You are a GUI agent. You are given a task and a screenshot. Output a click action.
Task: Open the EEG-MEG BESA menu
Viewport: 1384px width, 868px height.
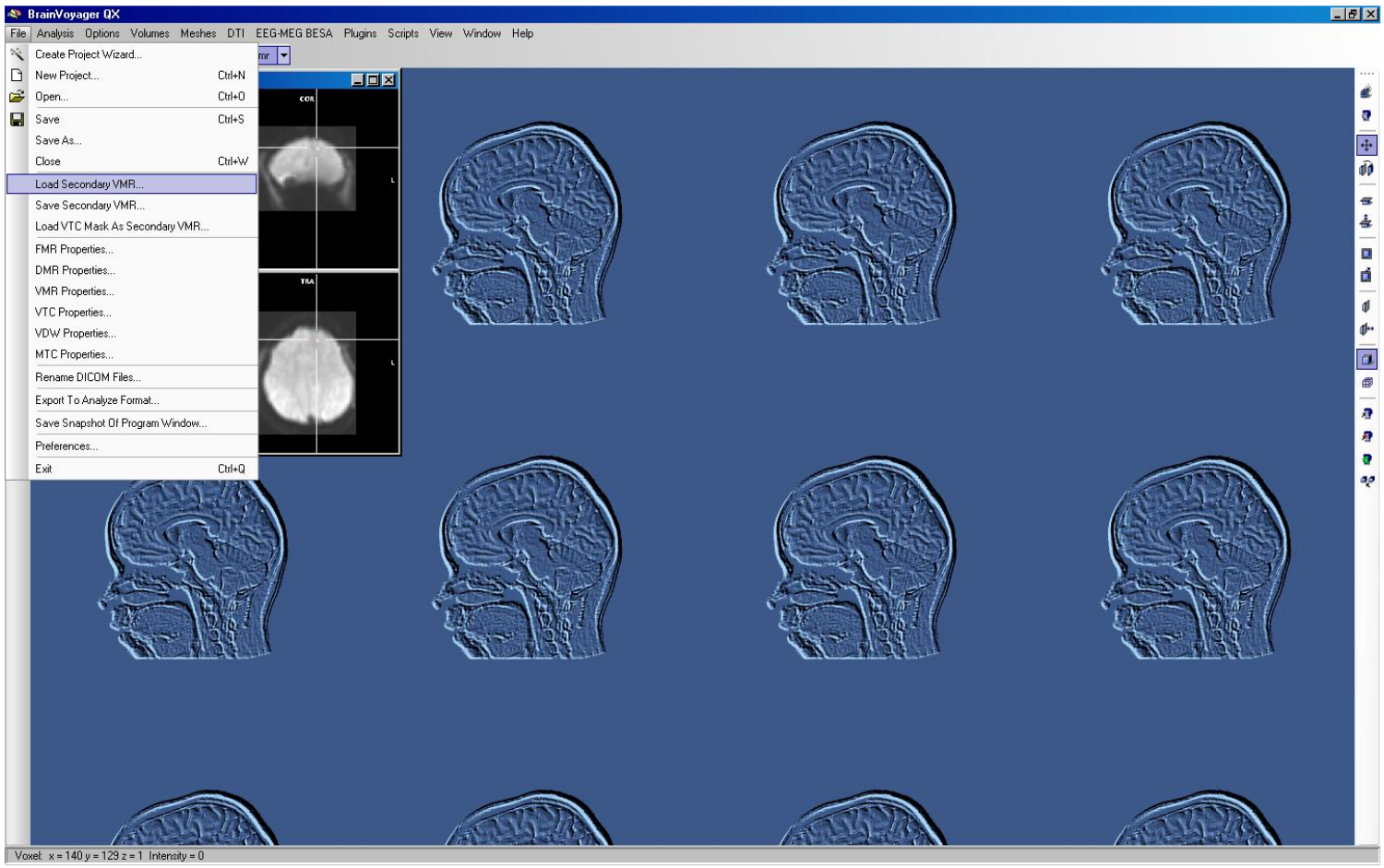click(294, 33)
